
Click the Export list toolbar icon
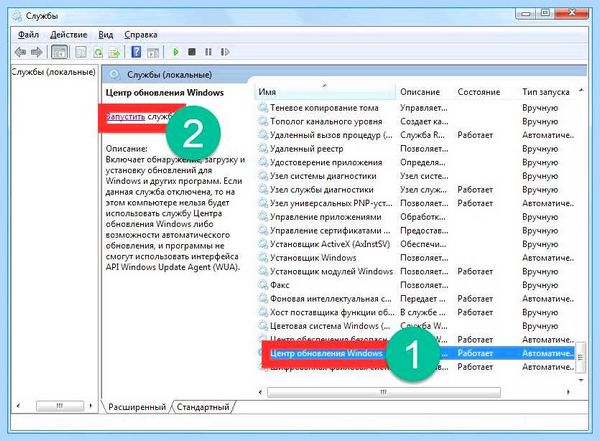(114, 52)
